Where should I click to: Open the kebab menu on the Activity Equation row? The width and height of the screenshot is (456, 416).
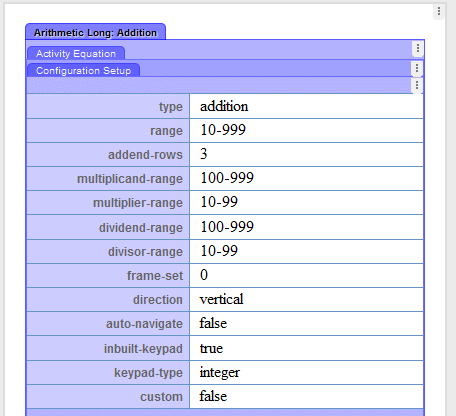(x=418, y=48)
